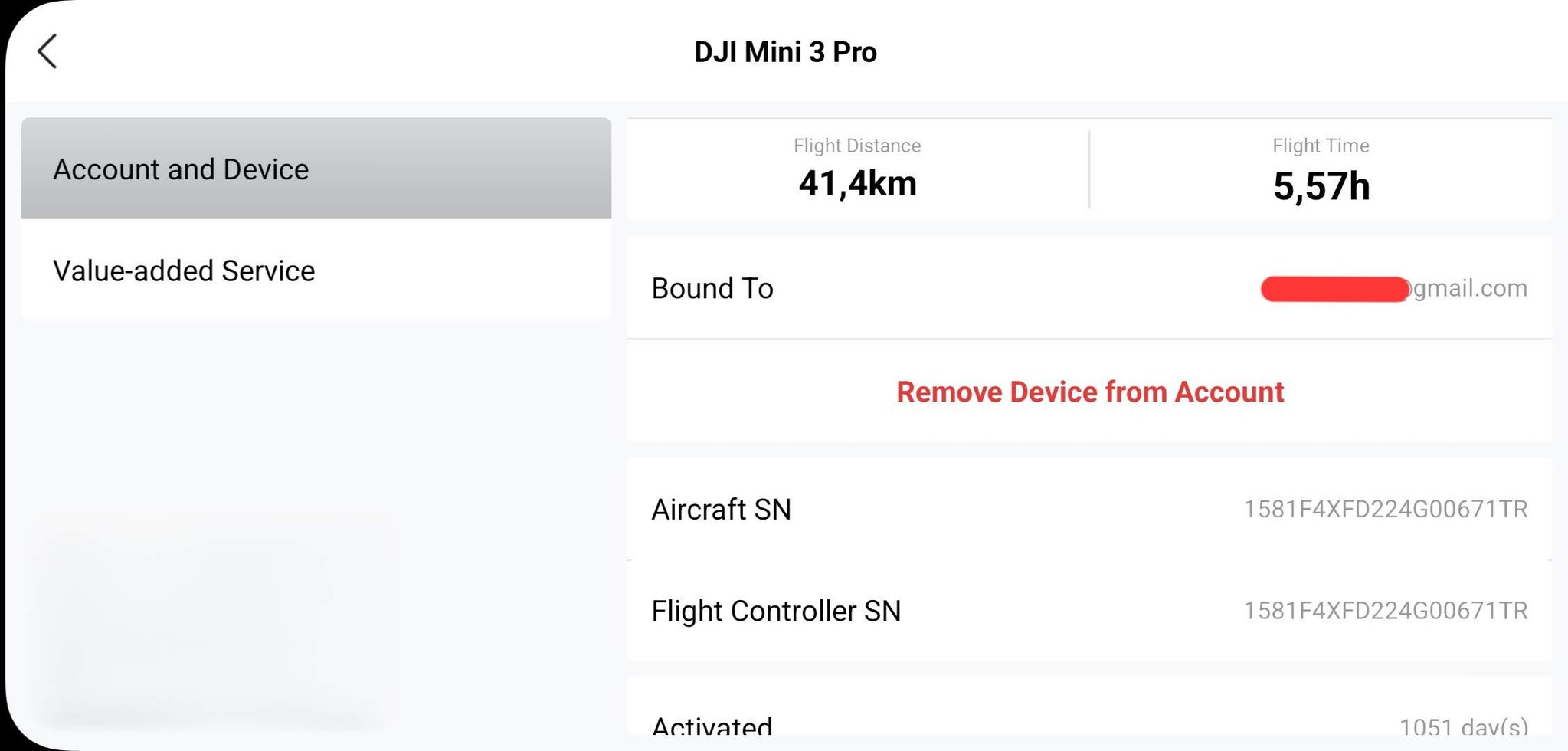The width and height of the screenshot is (1568, 751).
Task: Go back using the top-left arrow
Action: pyautogui.click(x=47, y=51)
